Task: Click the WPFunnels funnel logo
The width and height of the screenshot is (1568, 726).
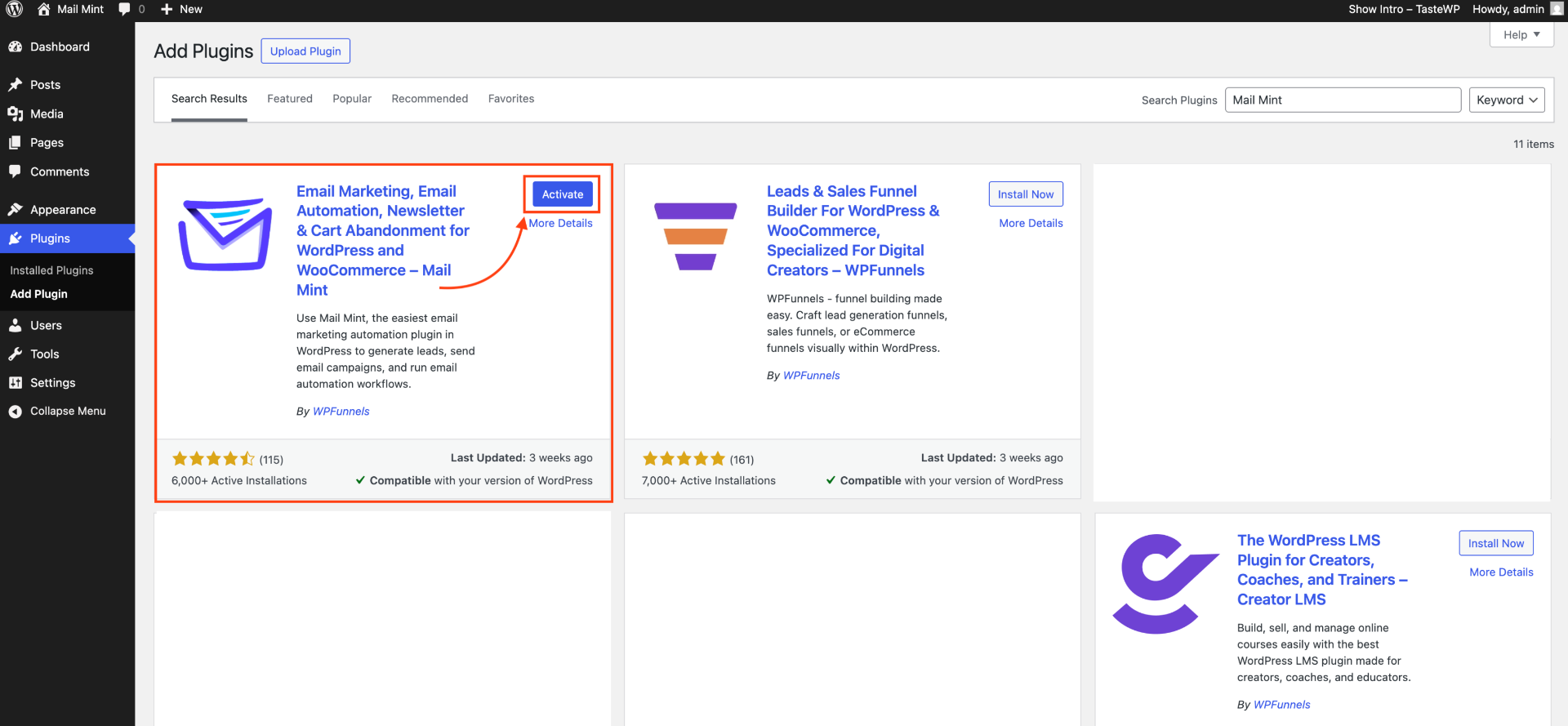Action: tap(695, 235)
